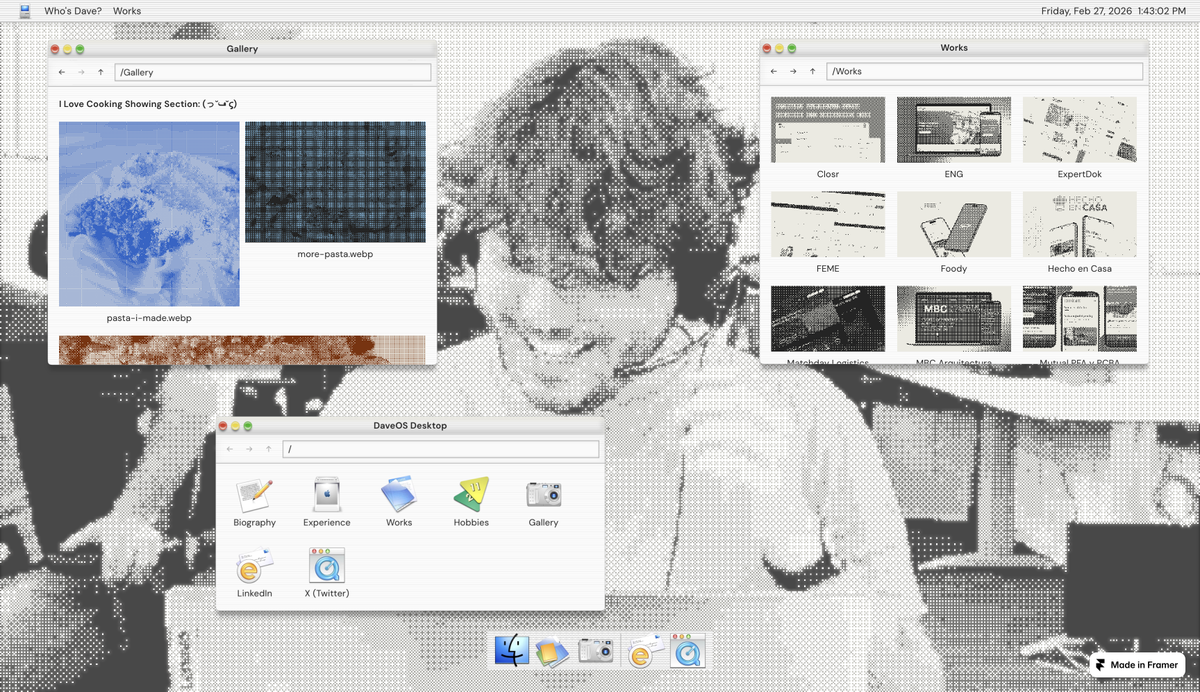Open the Hobbies icon in DaveOS Desktop
1200x692 pixels.
(x=471, y=495)
